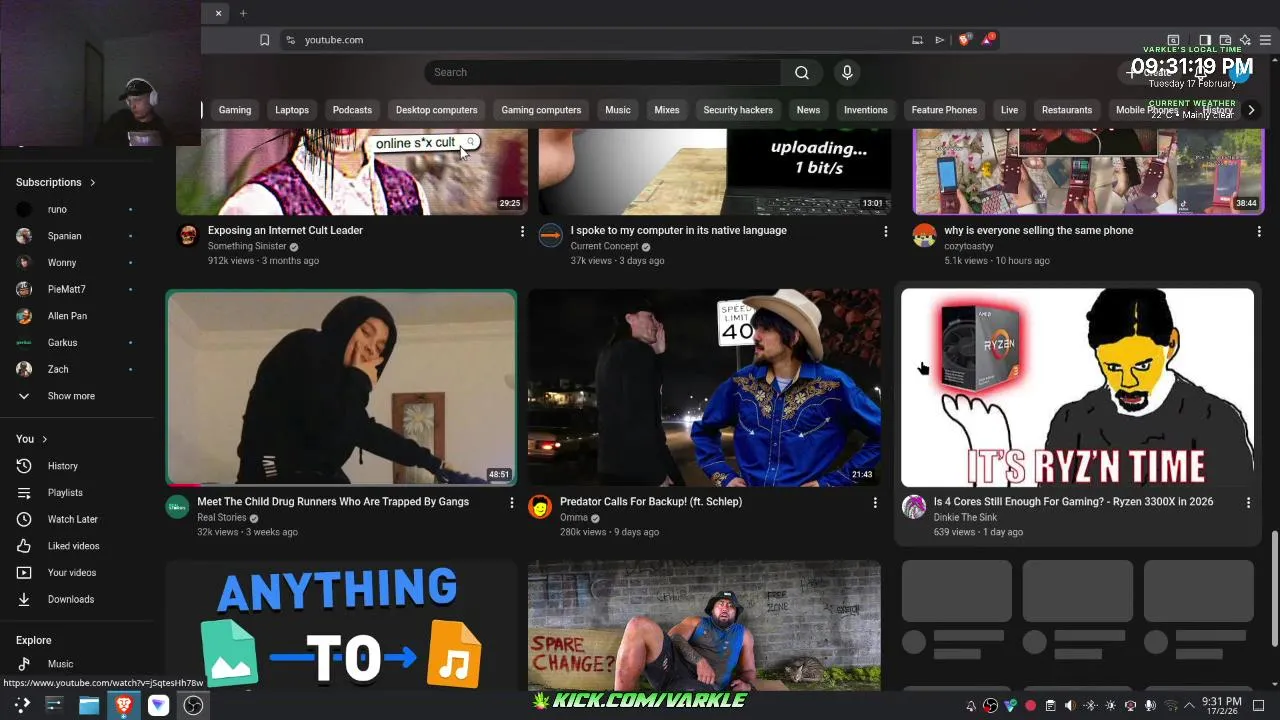Image resolution: width=1280 pixels, height=720 pixels.
Task: Open Brave Leo AI sparkle icon
Action: point(1245,40)
